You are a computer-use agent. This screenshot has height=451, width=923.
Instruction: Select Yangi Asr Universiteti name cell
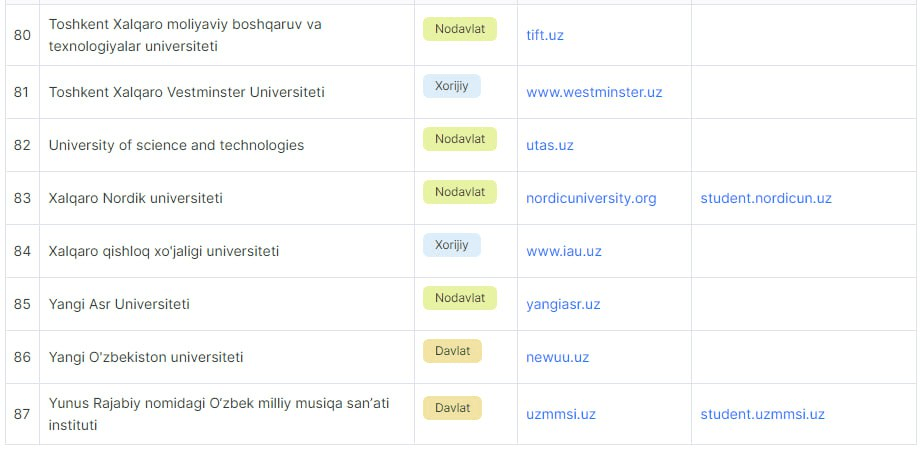pos(227,304)
